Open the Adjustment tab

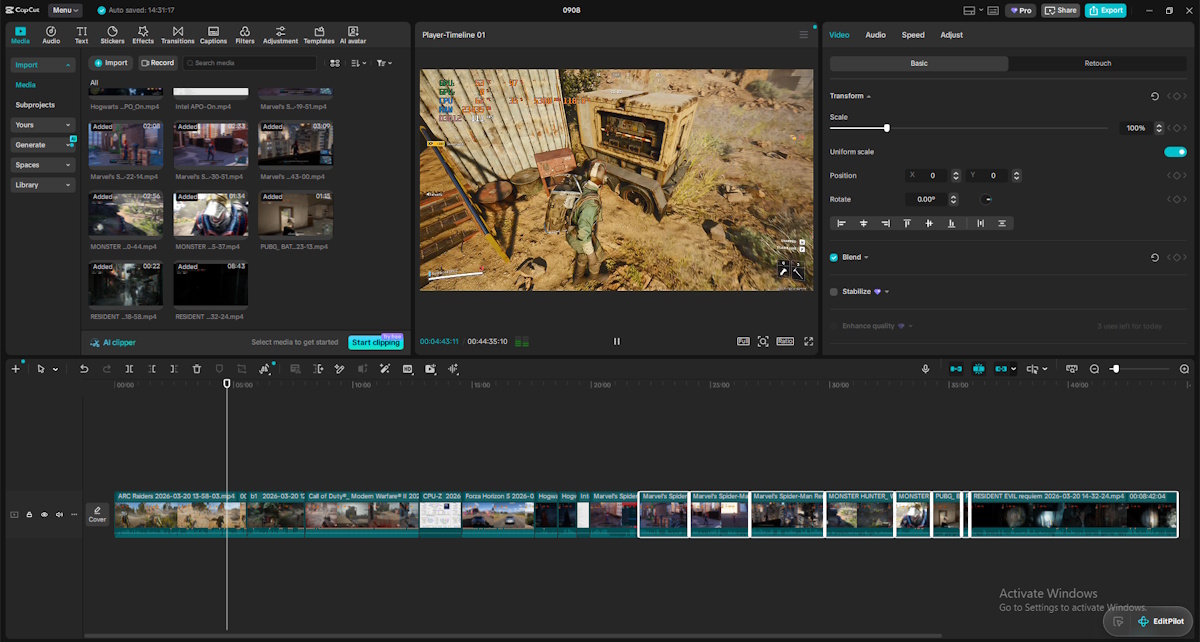[x=280, y=35]
